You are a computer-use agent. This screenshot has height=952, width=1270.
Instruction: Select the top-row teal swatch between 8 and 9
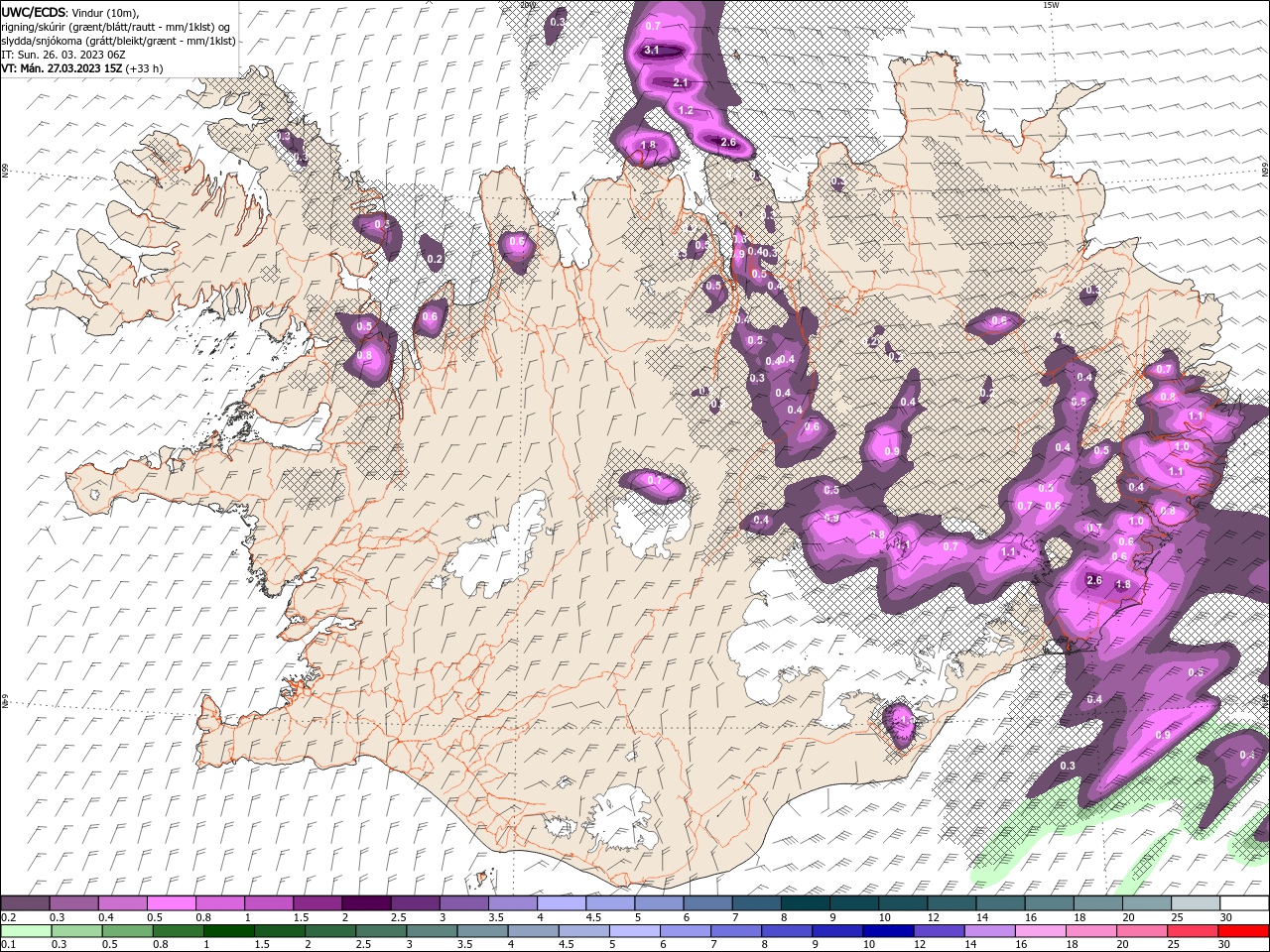(805, 903)
